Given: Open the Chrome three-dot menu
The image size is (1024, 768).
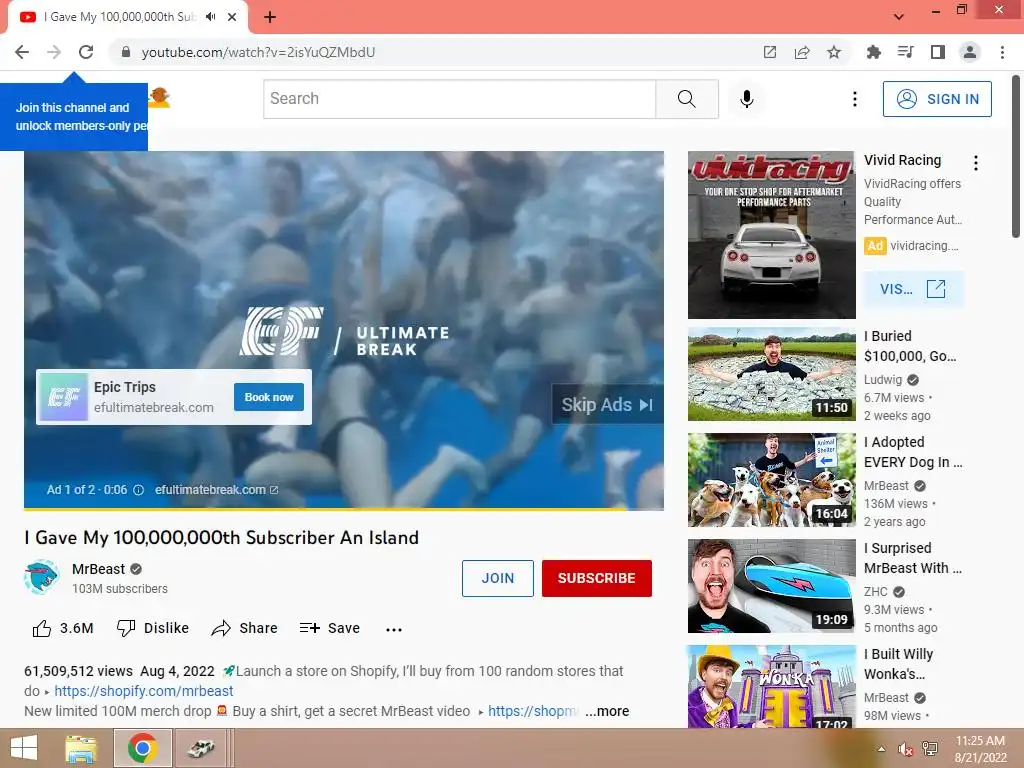Looking at the screenshot, I should click(x=1002, y=52).
